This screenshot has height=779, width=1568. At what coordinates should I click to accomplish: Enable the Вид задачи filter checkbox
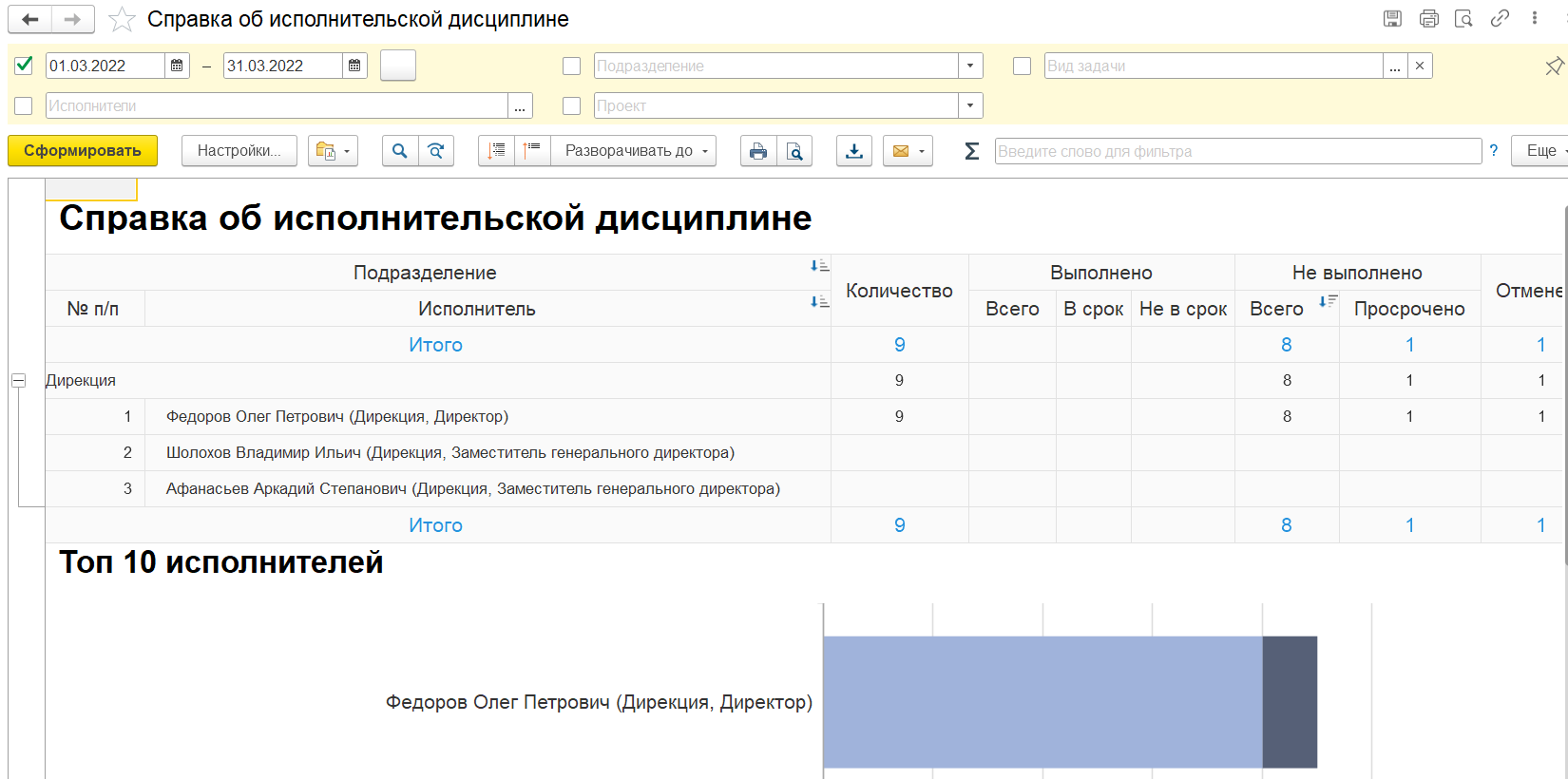tap(1022, 66)
